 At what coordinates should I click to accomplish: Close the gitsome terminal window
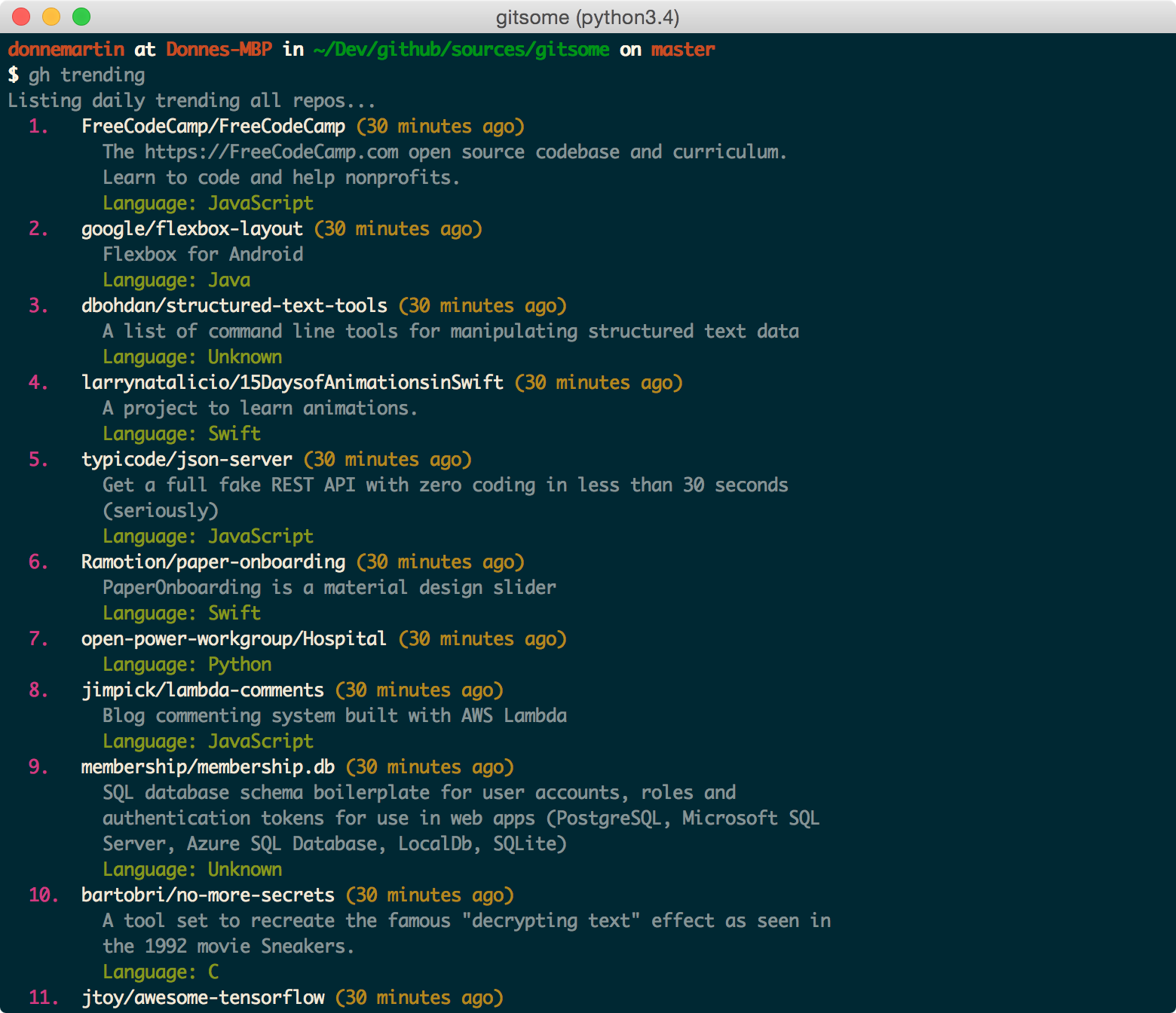(21, 16)
